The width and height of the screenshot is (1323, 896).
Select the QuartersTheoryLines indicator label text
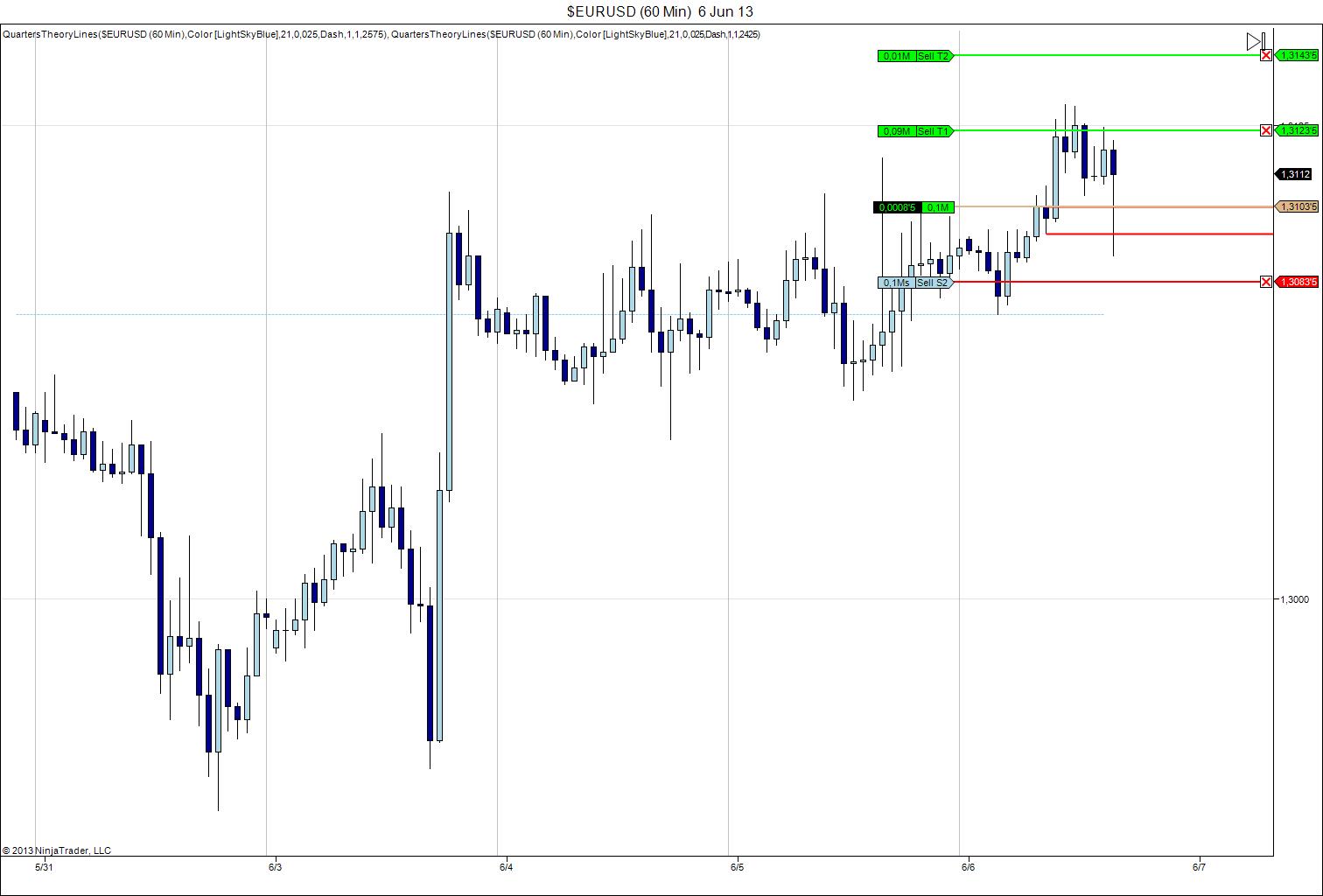(x=381, y=34)
